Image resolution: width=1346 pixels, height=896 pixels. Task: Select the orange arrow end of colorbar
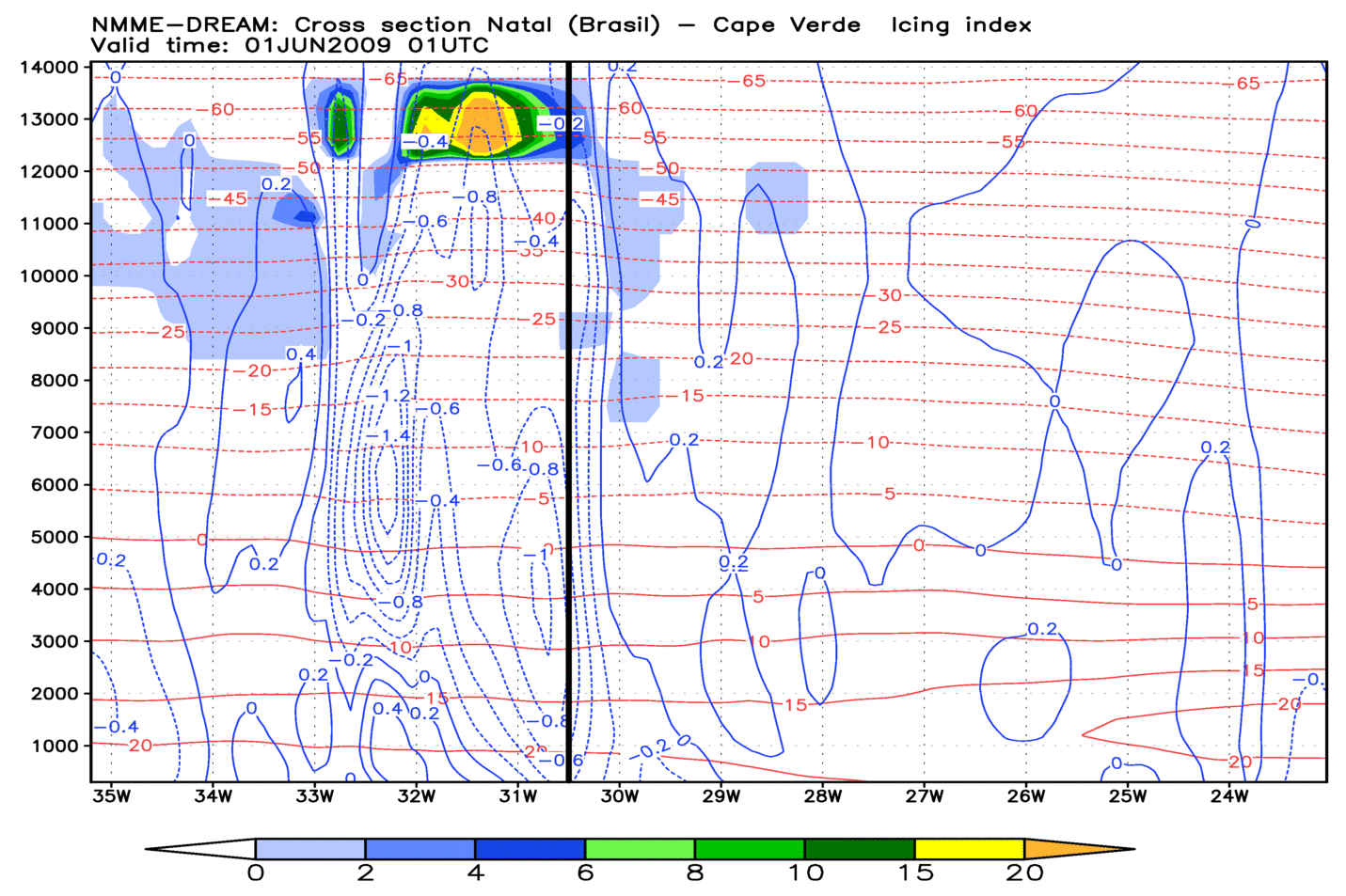point(1080,849)
